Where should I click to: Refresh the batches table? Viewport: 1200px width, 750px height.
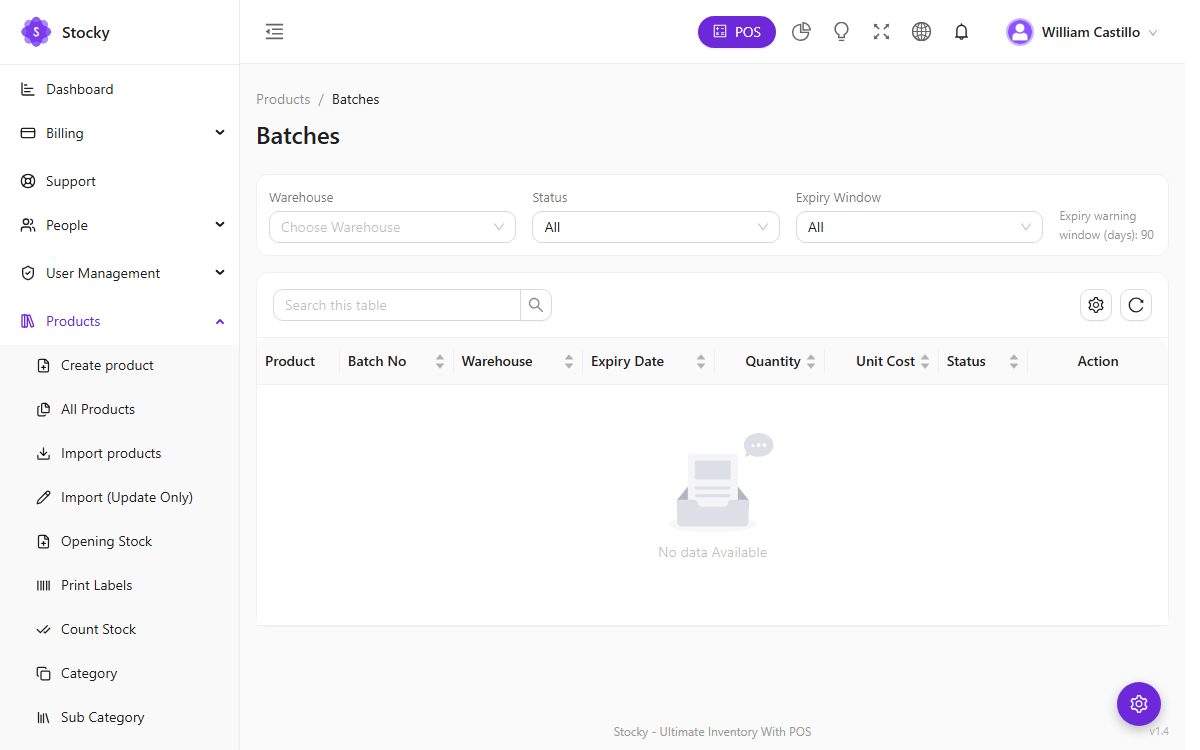coord(1136,305)
